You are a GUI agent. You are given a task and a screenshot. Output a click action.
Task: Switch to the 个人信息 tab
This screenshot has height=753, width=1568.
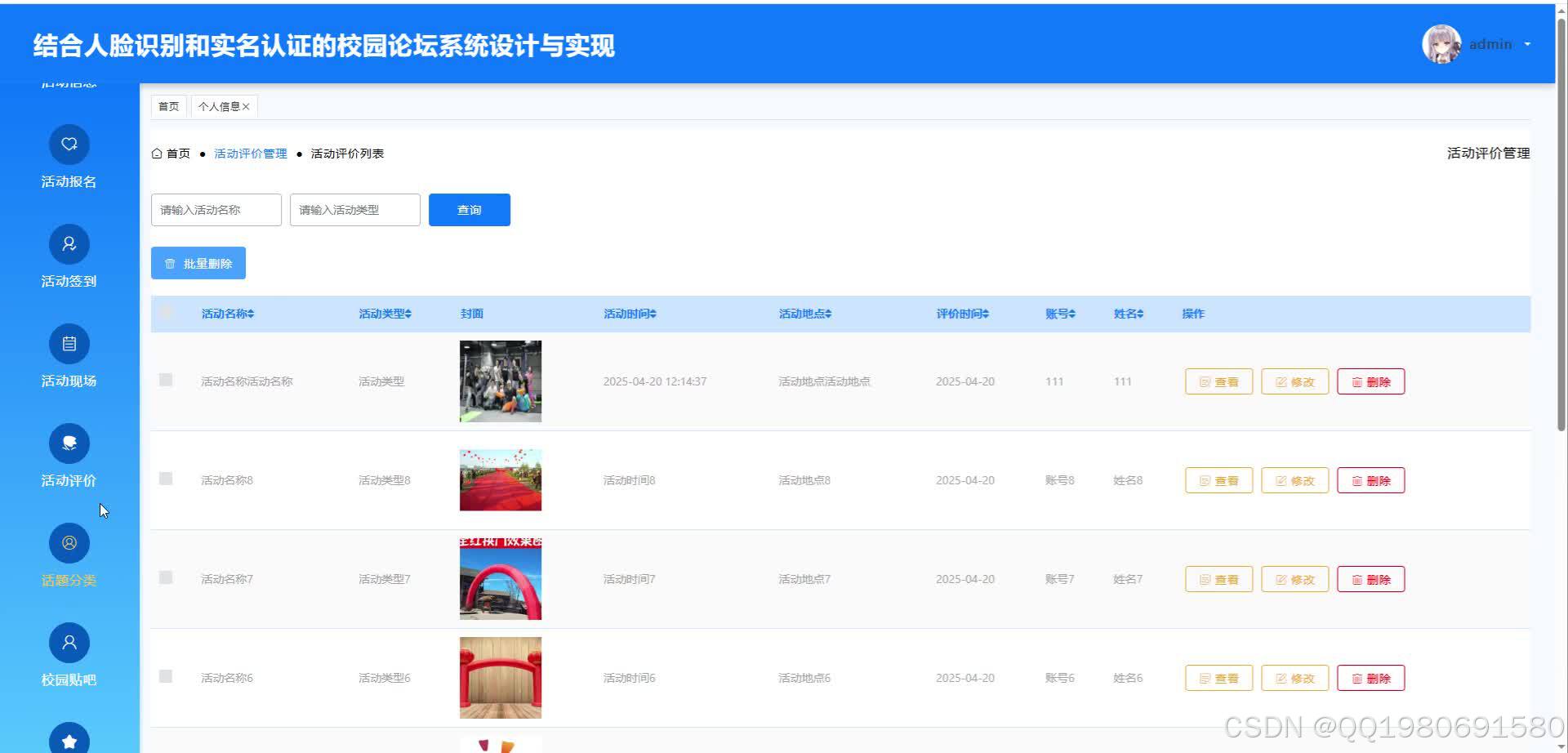click(219, 105)
